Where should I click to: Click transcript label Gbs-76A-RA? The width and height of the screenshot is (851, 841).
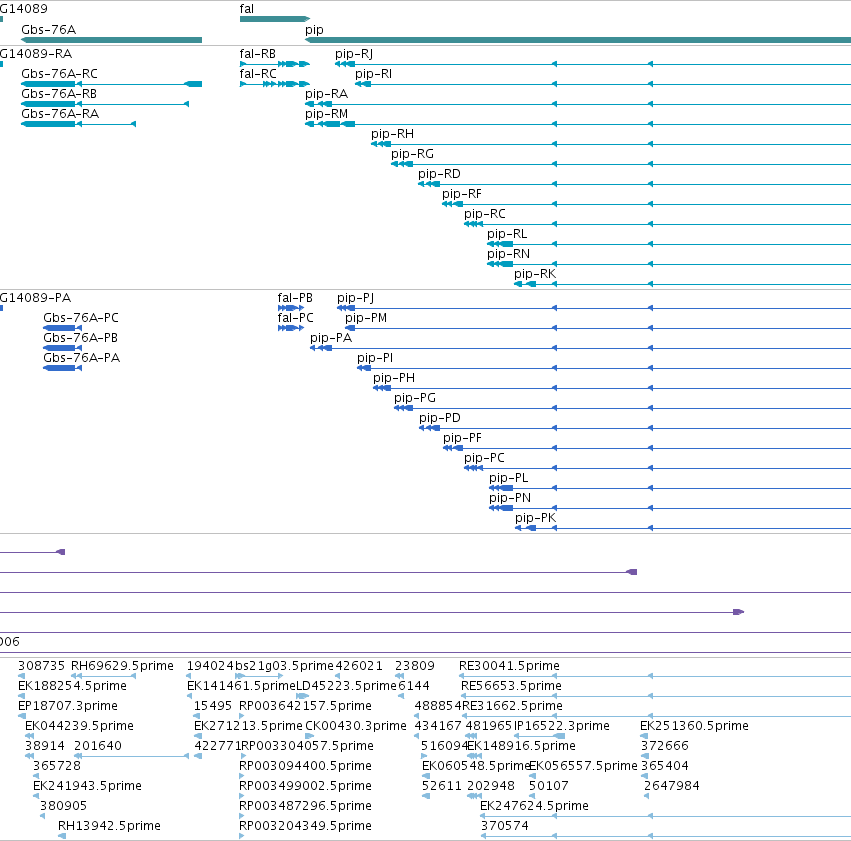click(x=60, y=113)
